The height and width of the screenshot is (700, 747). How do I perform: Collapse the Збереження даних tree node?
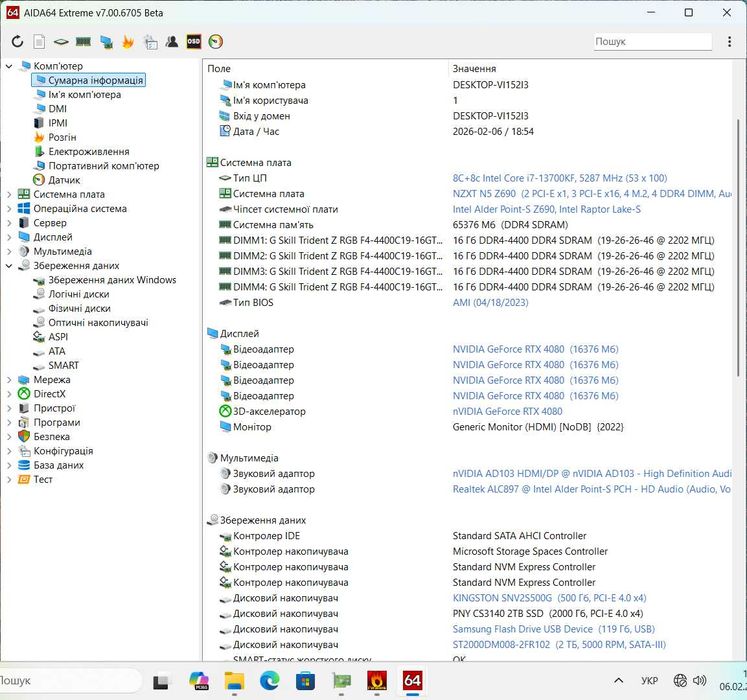10,266
